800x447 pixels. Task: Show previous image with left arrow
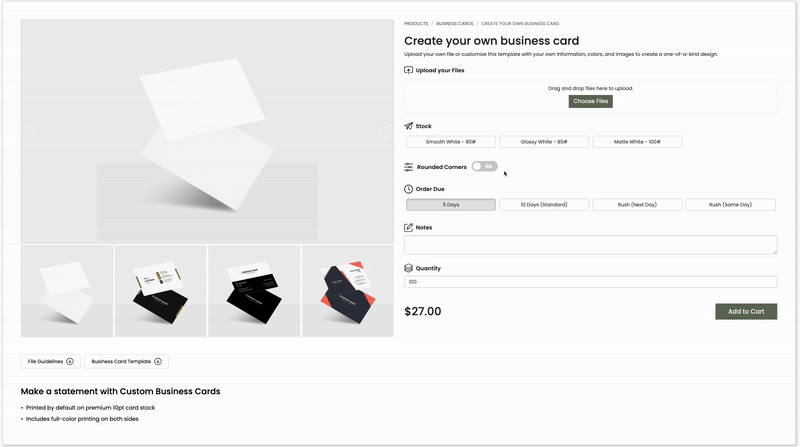point(30,132)
